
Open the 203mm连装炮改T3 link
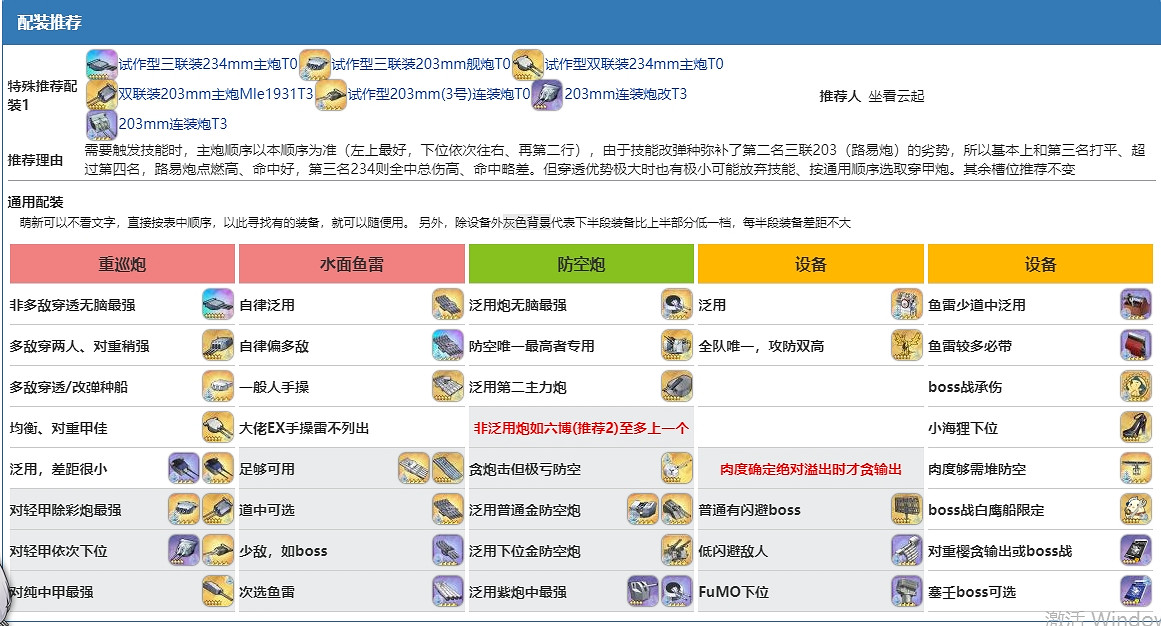(x=625, y=94)
